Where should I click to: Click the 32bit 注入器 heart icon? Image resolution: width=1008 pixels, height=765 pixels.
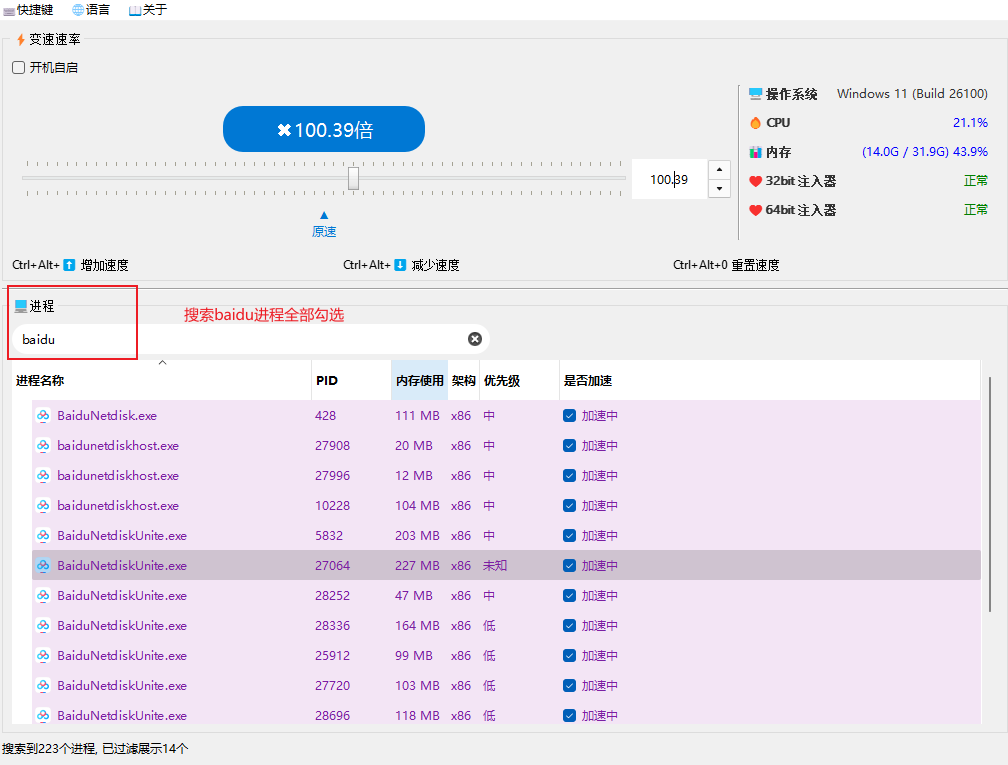tap(755, 181)
